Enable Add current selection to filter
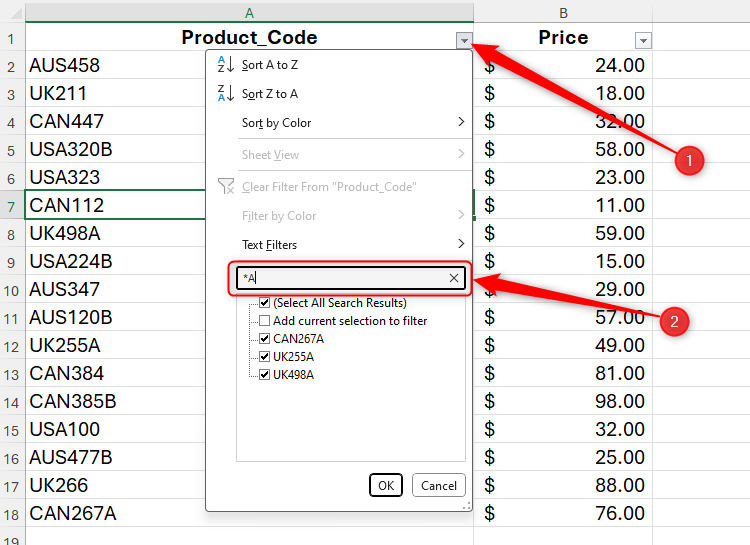This screenshot has height=545, width=750. tap(264, 321)
